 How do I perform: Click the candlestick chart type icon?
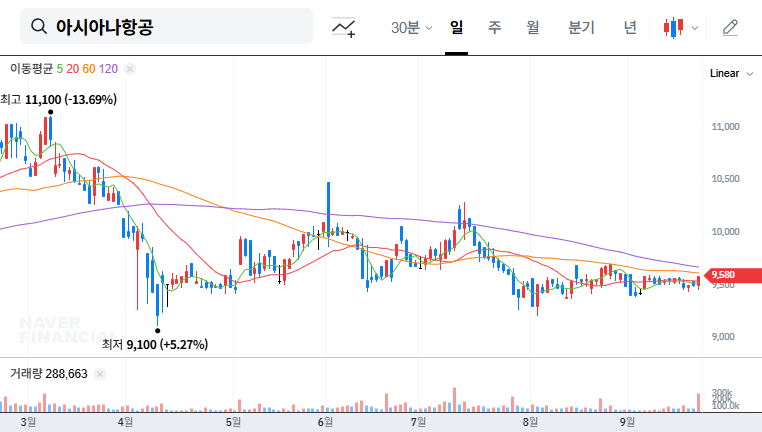[x=674, y=28]
